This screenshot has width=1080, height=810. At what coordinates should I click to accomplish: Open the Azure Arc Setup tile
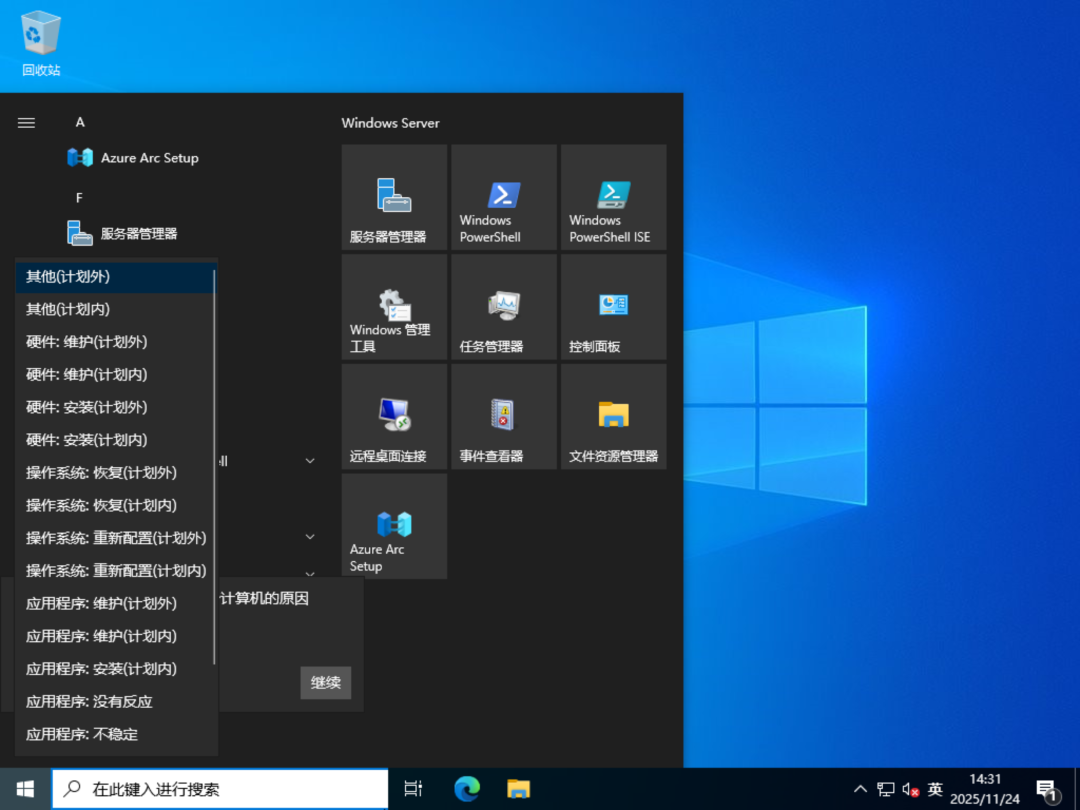pyautogui.click(x=394, y=526)
